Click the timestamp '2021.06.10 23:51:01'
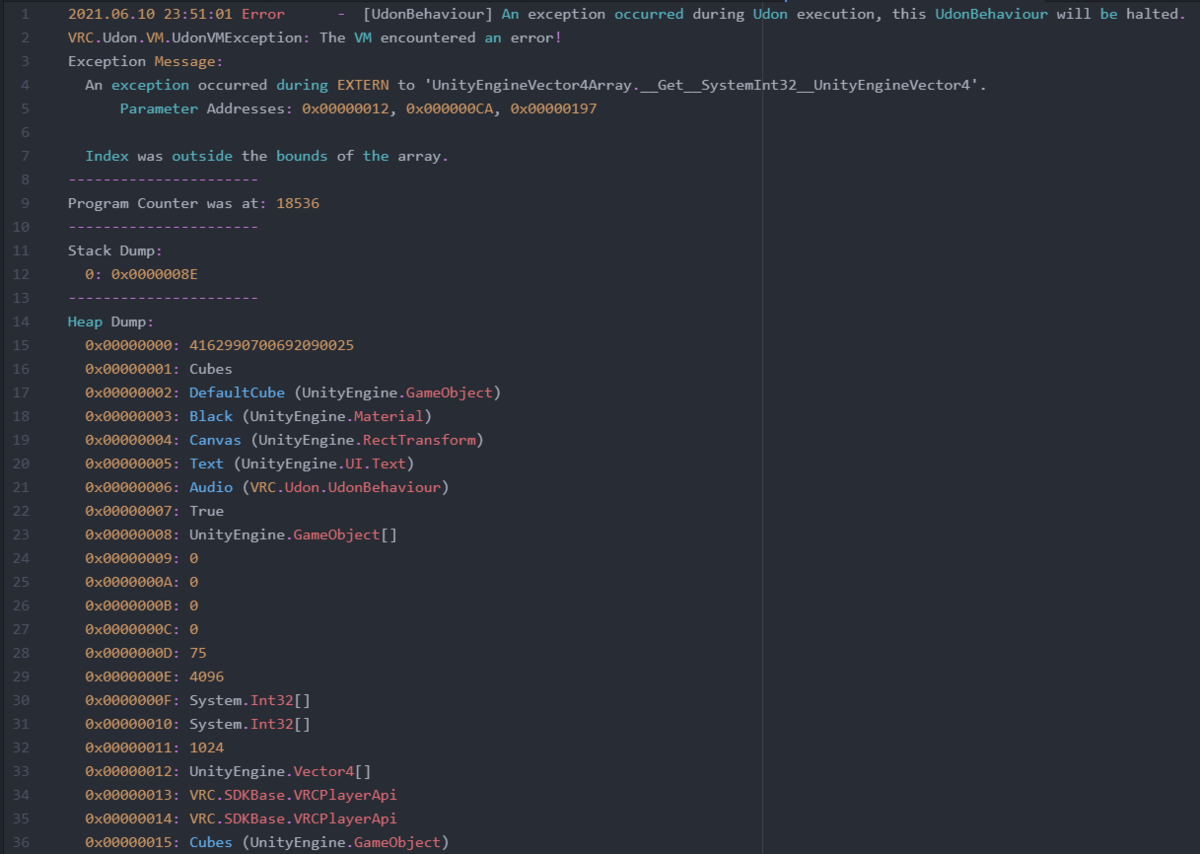1200x854 pixels. 150,14
